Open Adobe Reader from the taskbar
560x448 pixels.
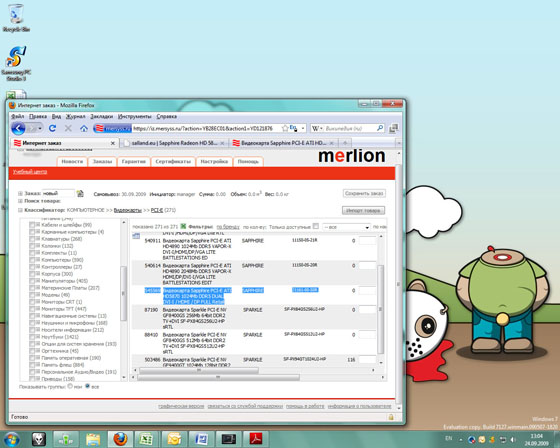click(x=256, y=439)
